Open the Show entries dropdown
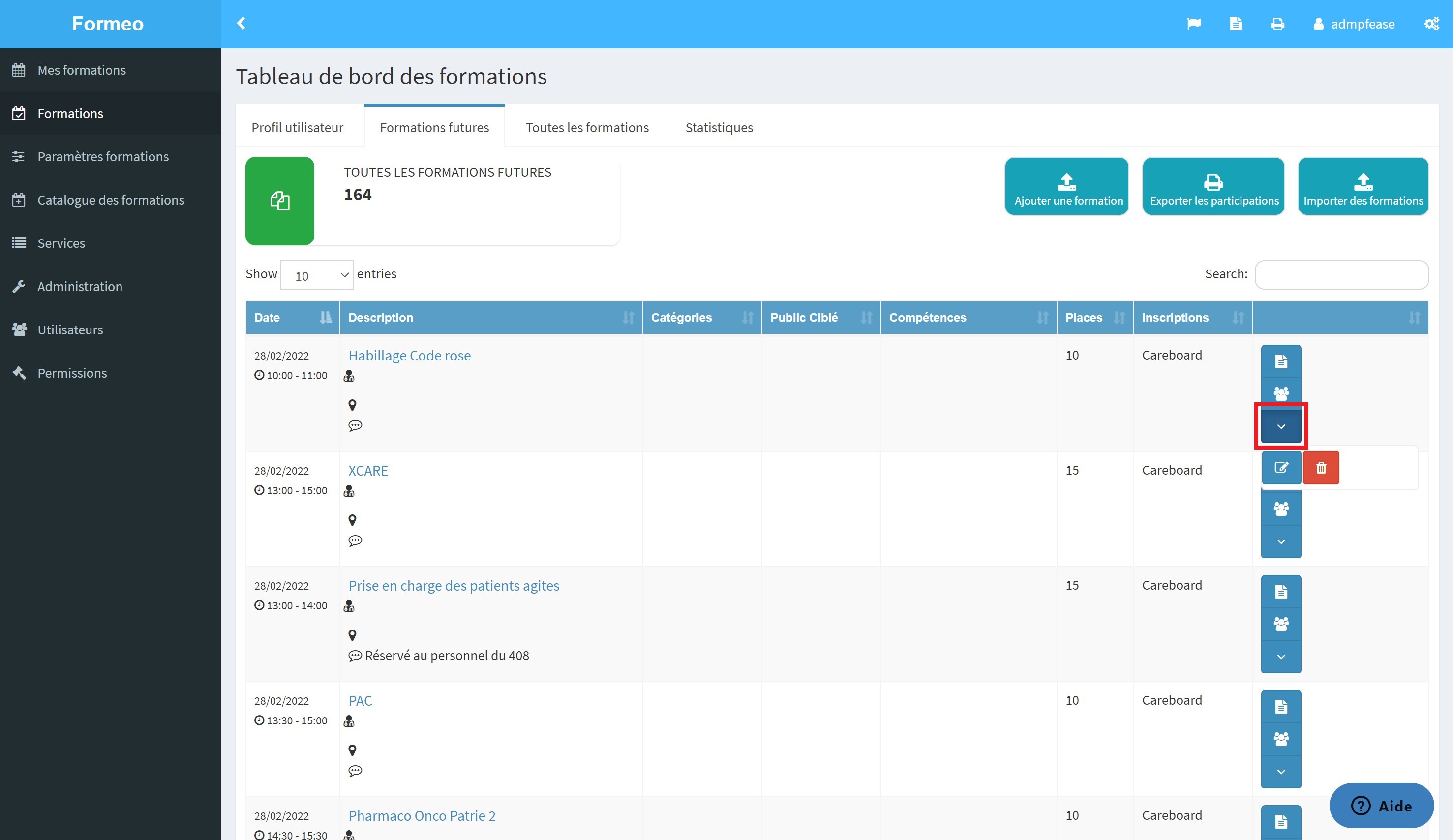1453x840 pixels. 317,275
